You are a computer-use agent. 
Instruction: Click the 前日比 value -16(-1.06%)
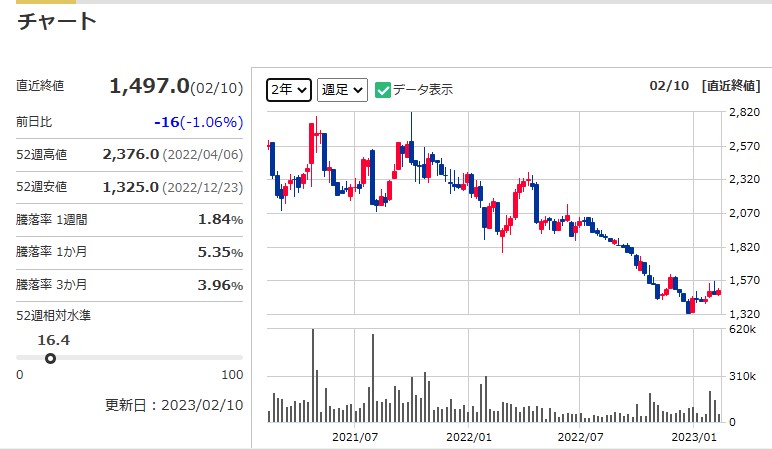[199, 122]
